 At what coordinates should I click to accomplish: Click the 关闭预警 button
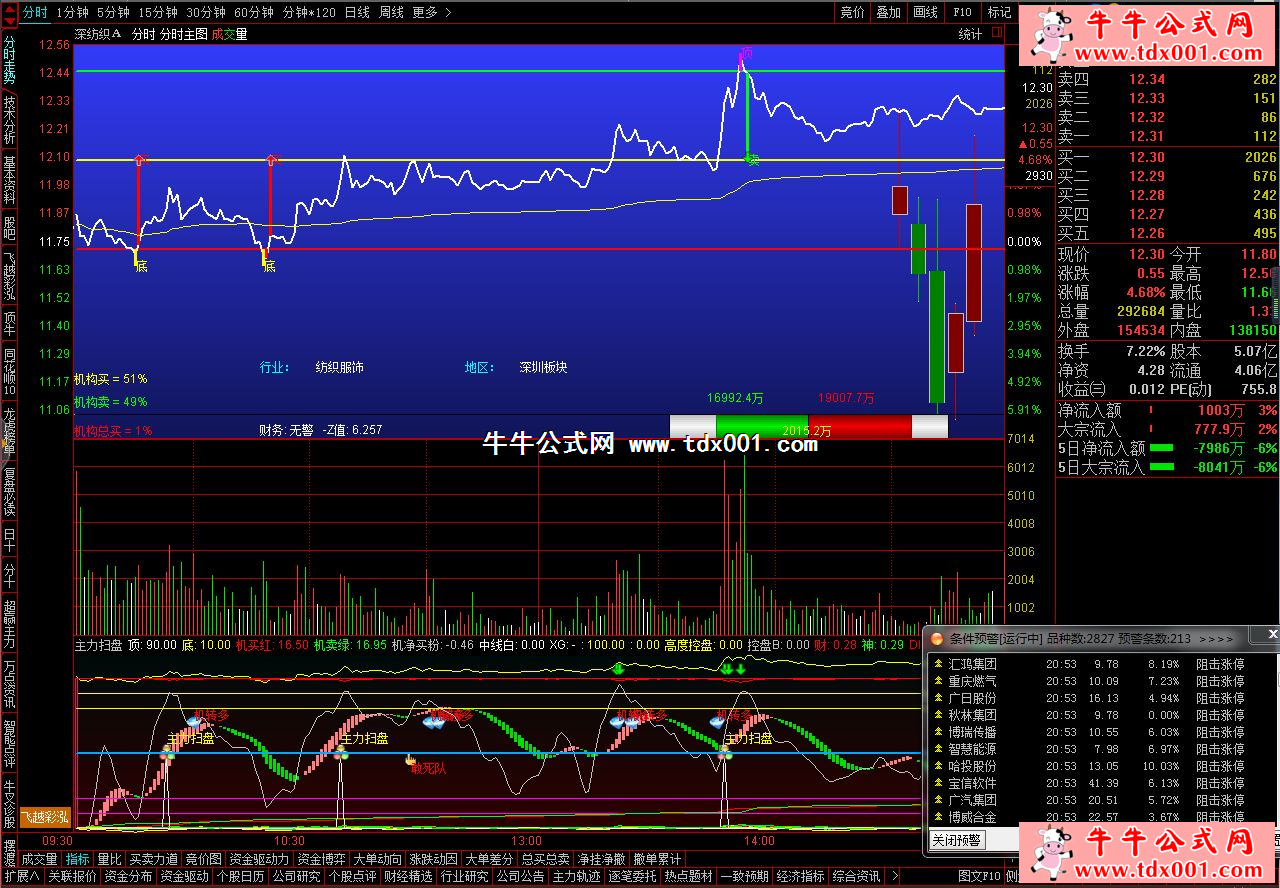click(x=957, y=839)
